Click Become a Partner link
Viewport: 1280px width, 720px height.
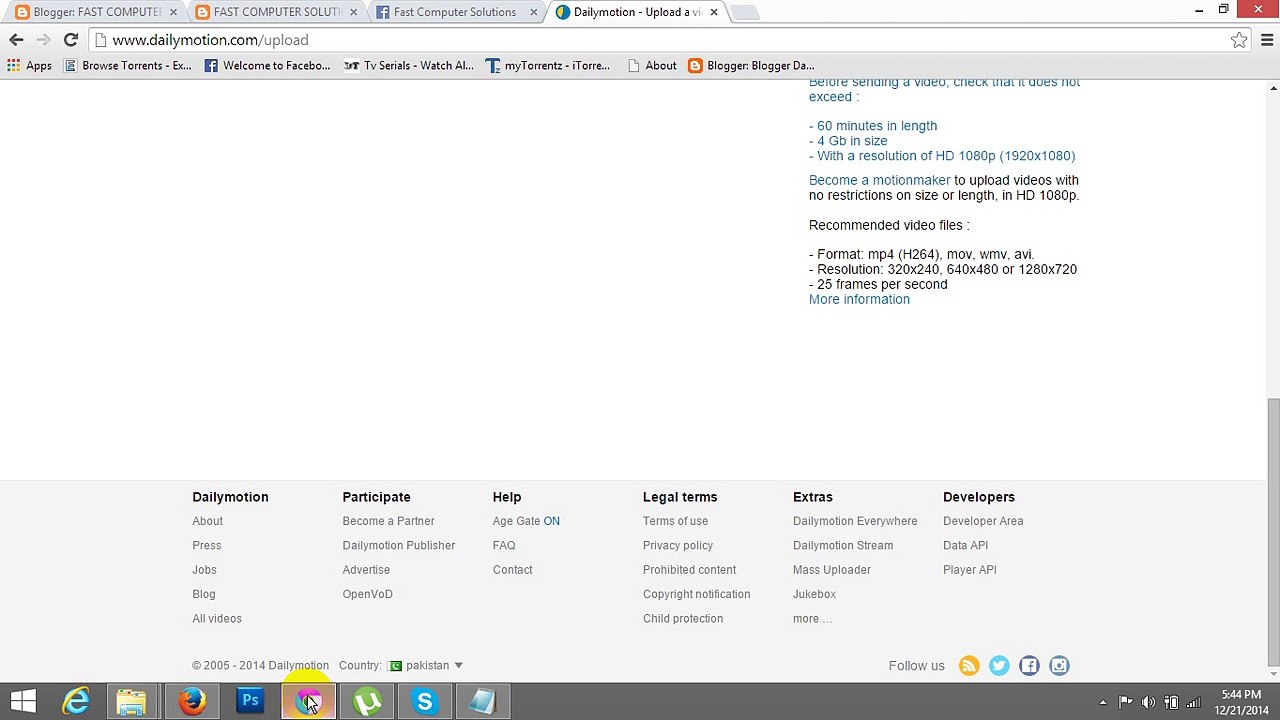coord(388,521)
